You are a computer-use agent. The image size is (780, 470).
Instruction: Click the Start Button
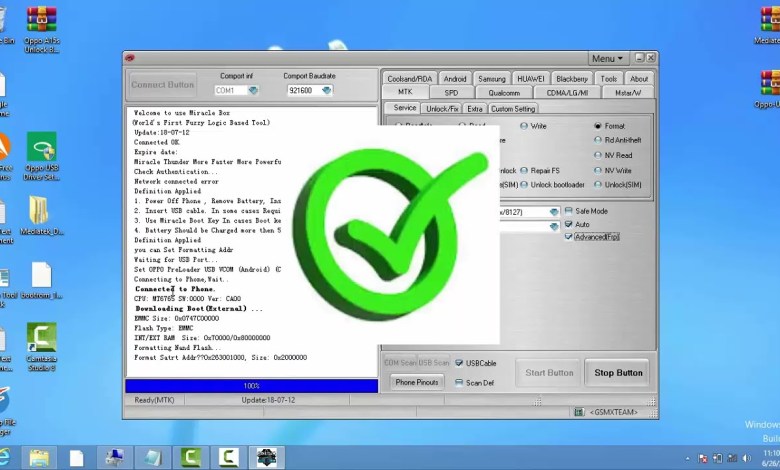[x=549, y=373]
